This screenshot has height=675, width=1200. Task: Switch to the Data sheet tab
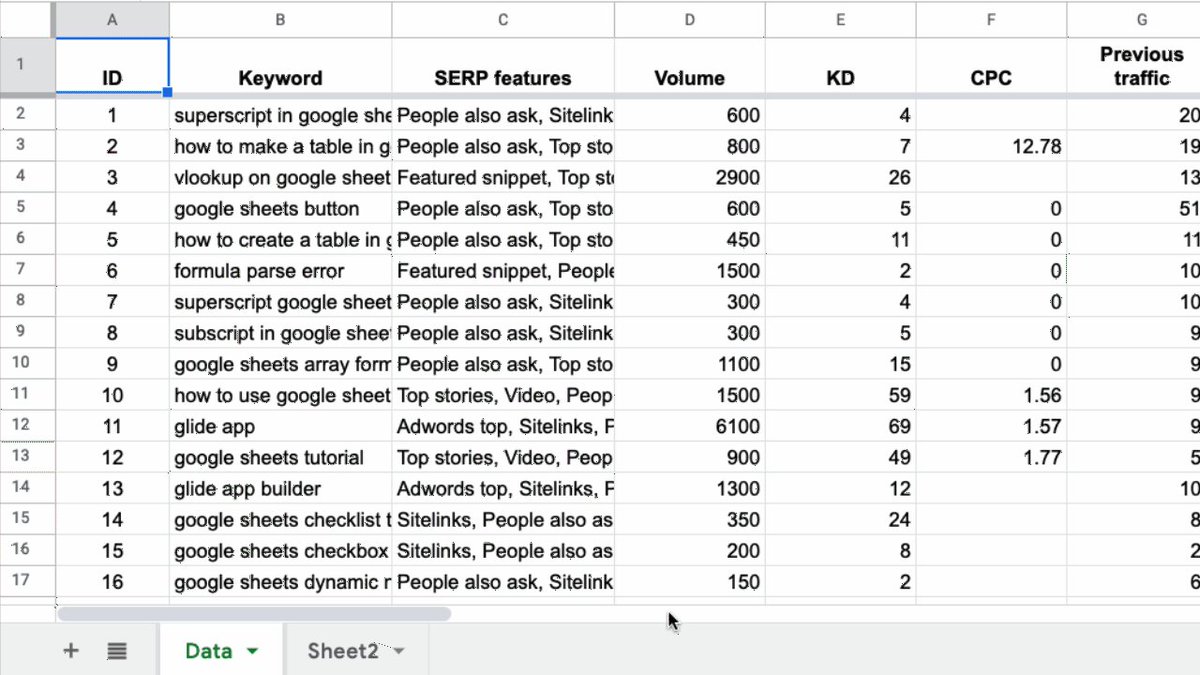[208, 651]
